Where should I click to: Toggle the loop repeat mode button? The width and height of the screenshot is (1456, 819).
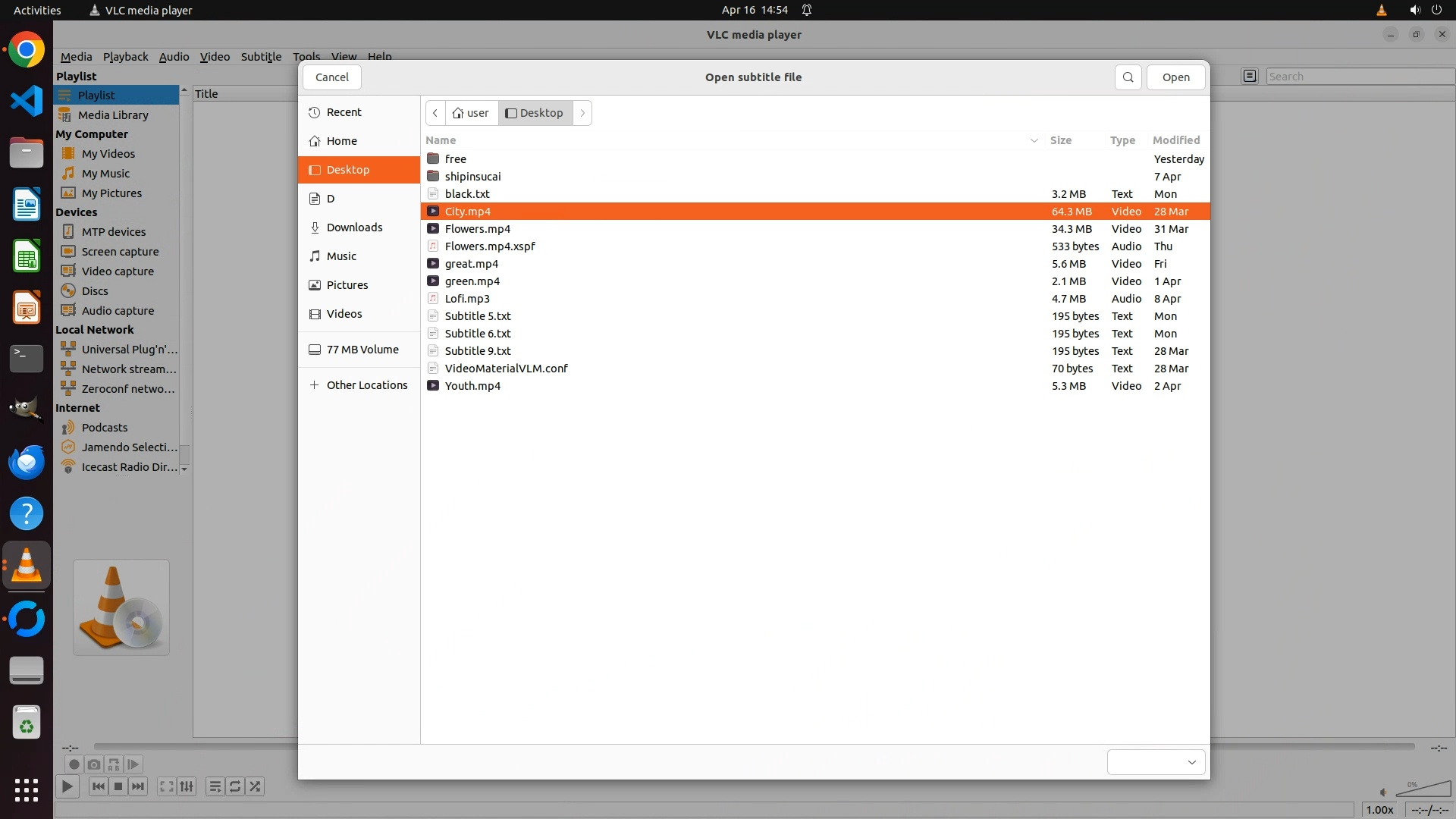point(235,786)
